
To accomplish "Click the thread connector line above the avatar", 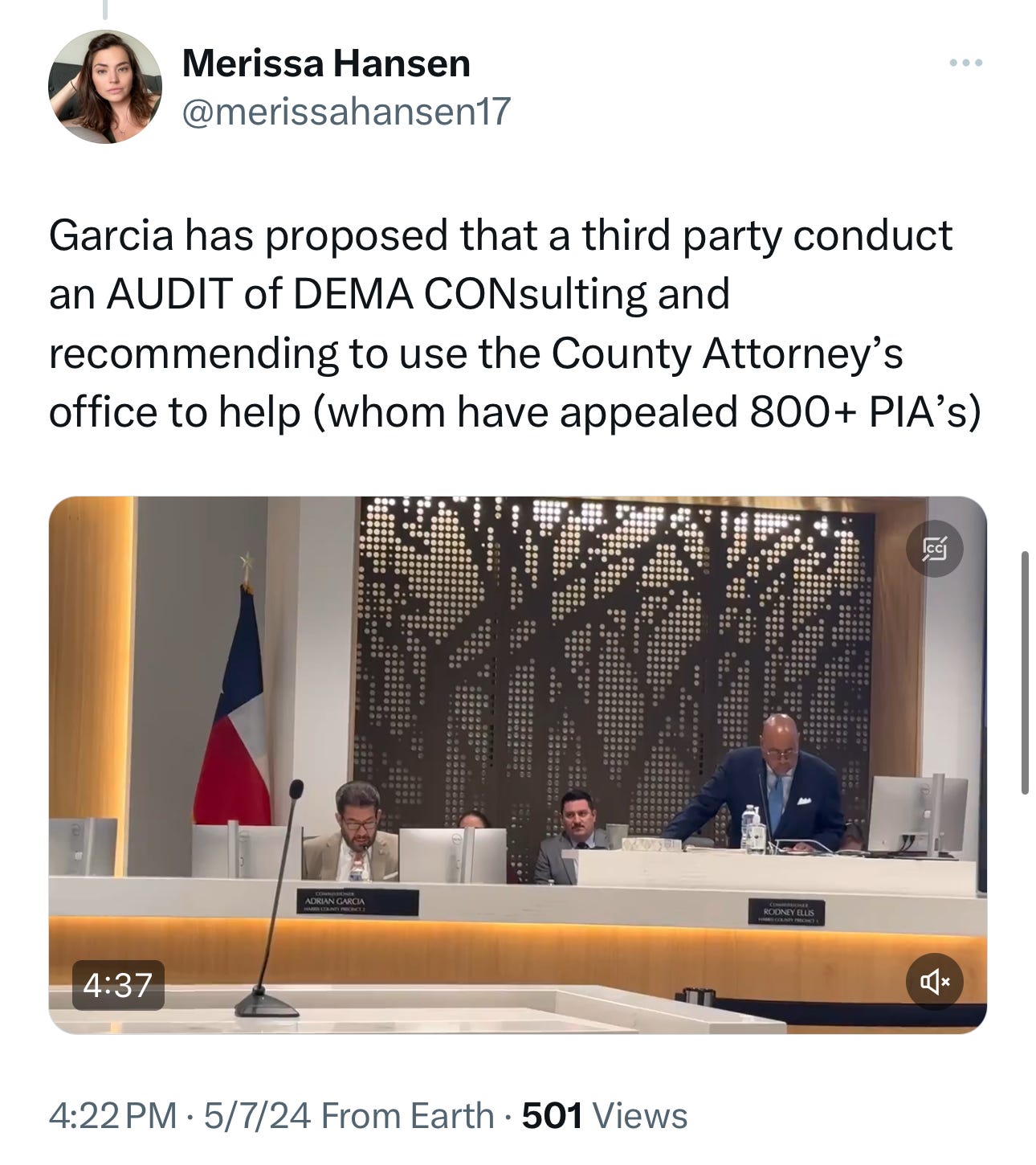I will pos(104,10).
